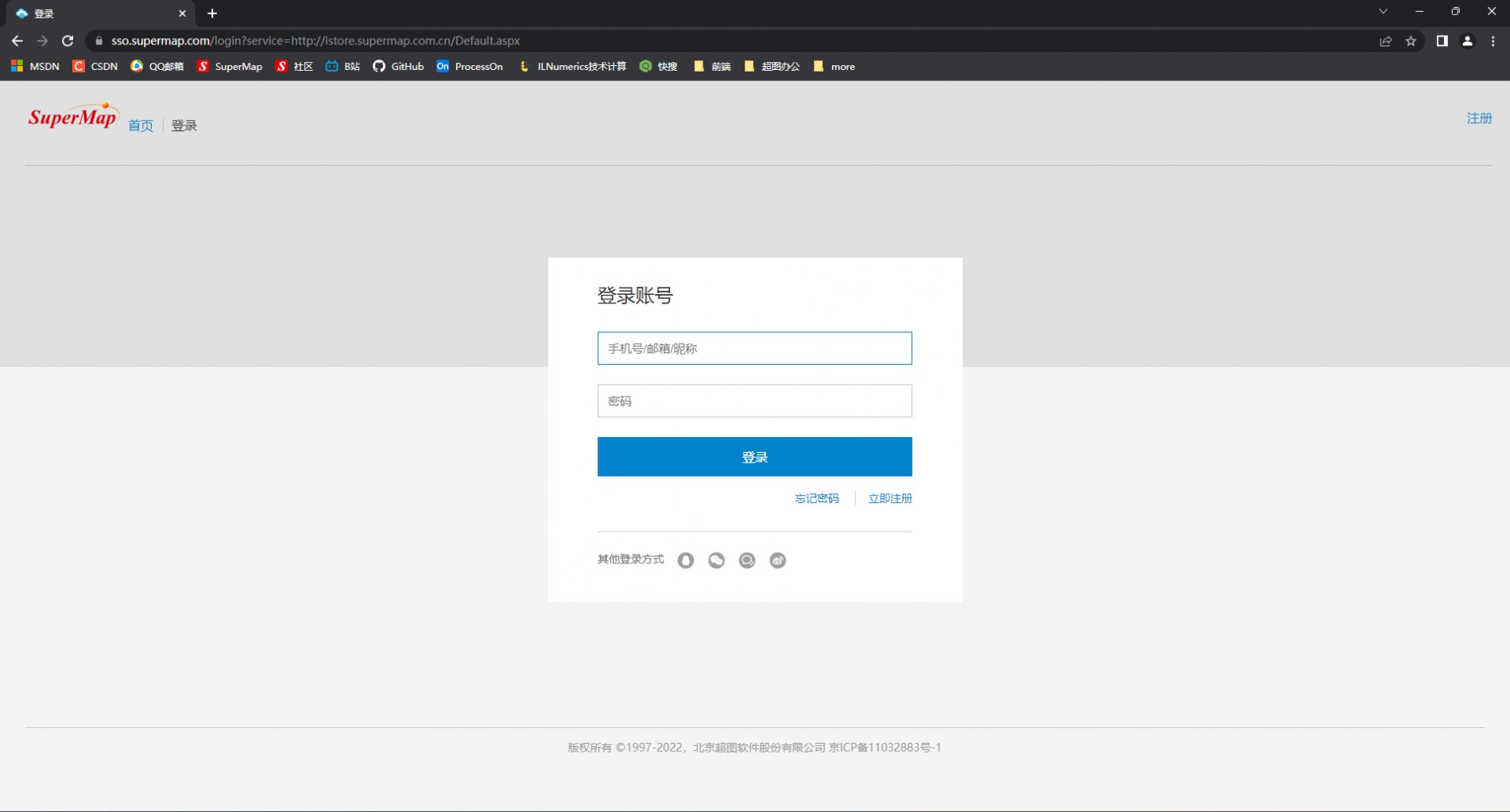Click 注册 at top right
Viewport: 1510px width, 812px height.
(x=1479, y=118)
